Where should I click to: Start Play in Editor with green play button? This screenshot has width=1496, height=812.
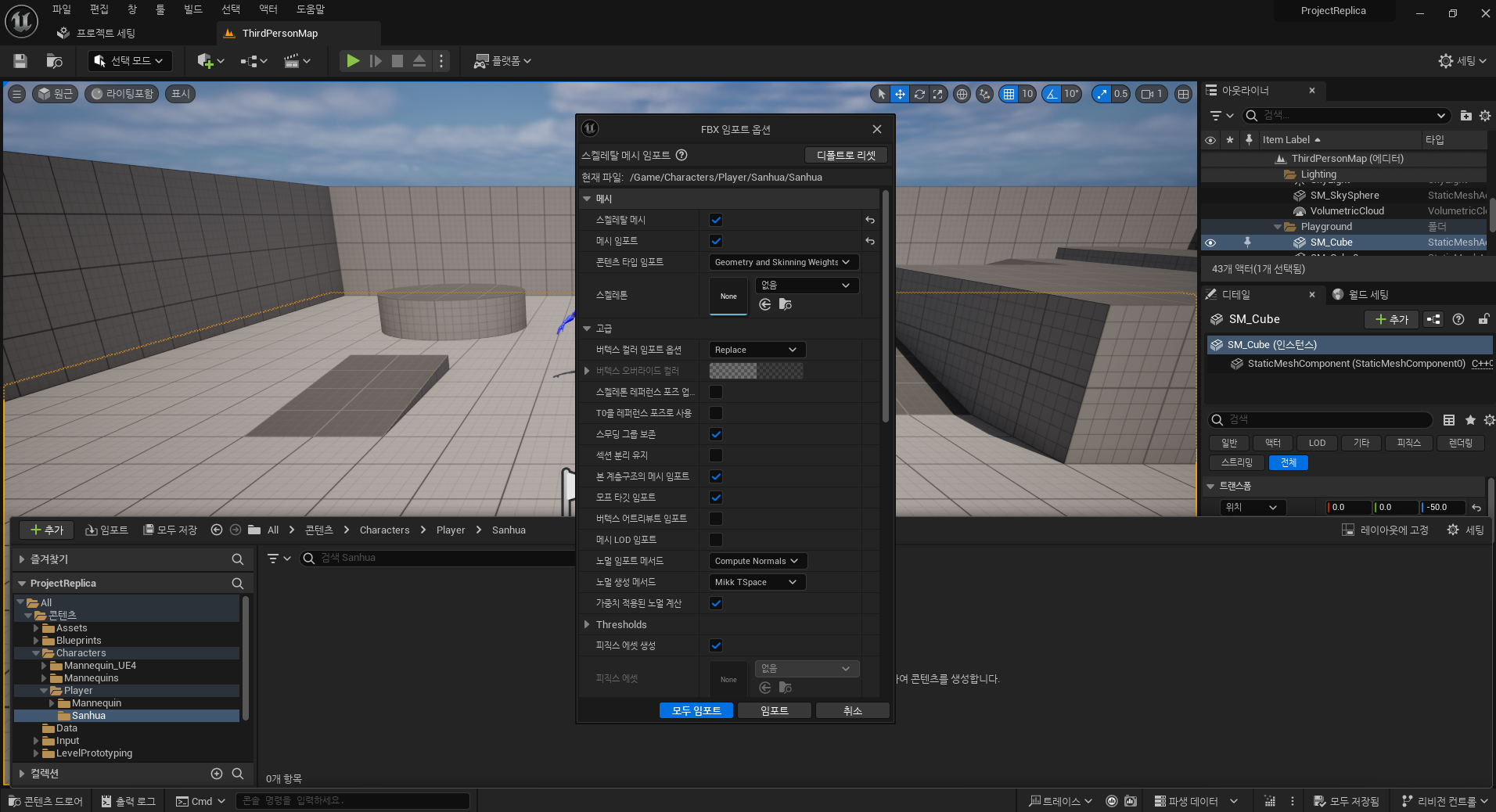tap(353, 61)
